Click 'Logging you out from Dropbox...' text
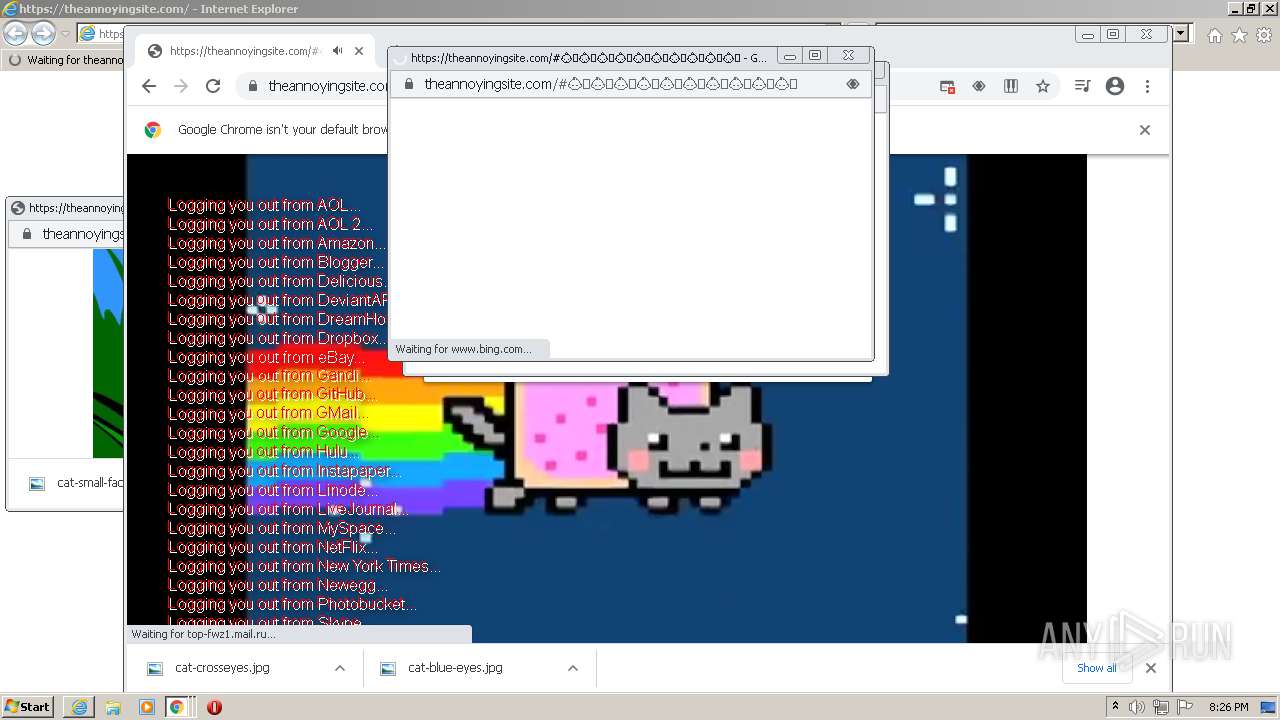The width and height of the screenshot is (1280, 720). (277, 338)
